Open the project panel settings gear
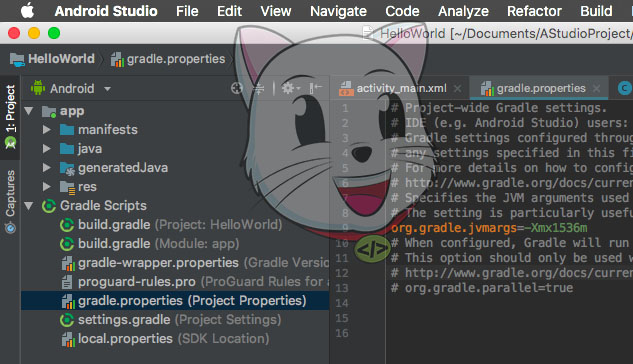The height and width of the screenshot is (364, 633). coord(291,88)
